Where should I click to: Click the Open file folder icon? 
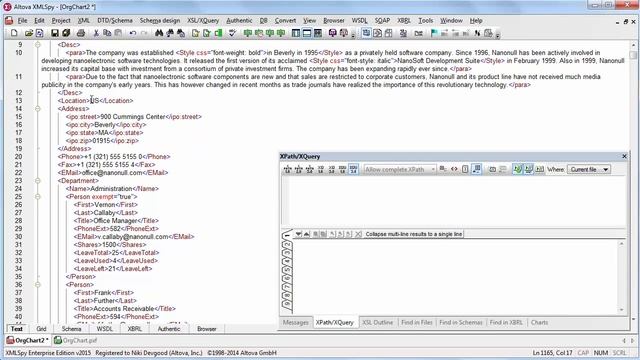(29, 33)
